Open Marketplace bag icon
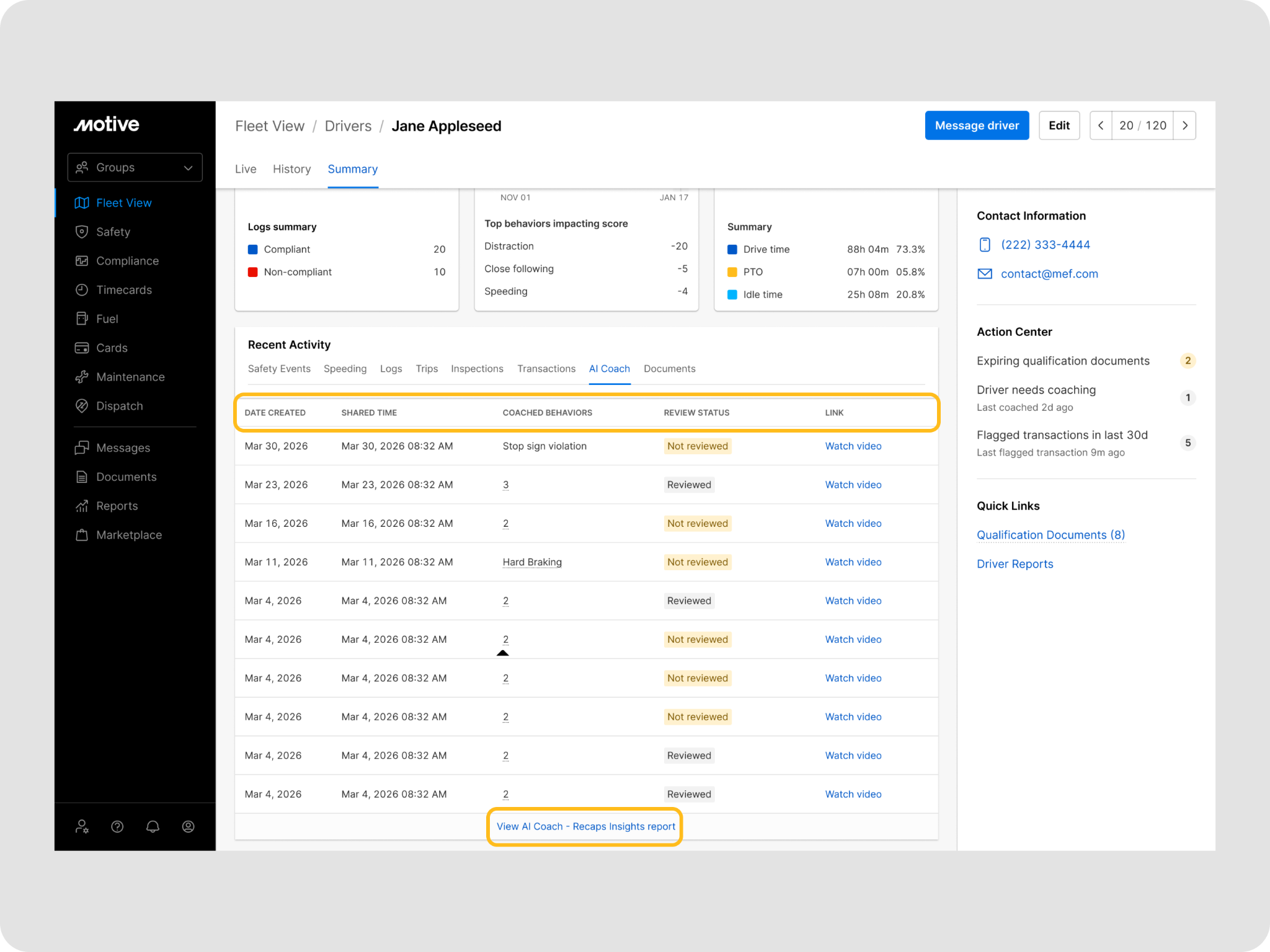Image resolution: width=1270 pixels, height=952 pixels. tap(82, 535)
